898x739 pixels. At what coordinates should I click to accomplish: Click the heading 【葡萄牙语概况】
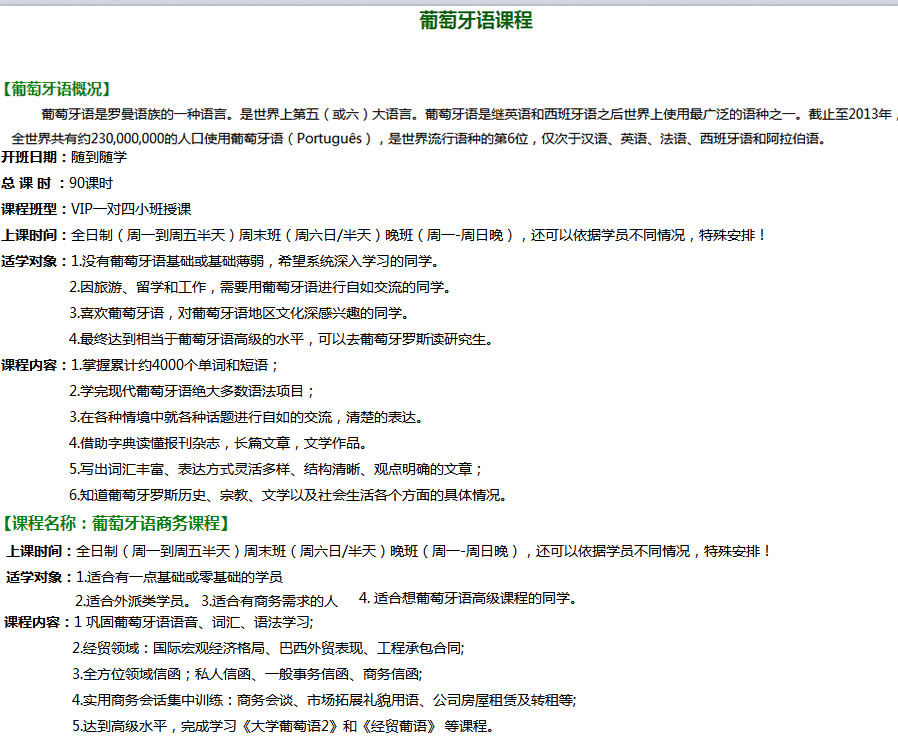[x=56, y=89]
